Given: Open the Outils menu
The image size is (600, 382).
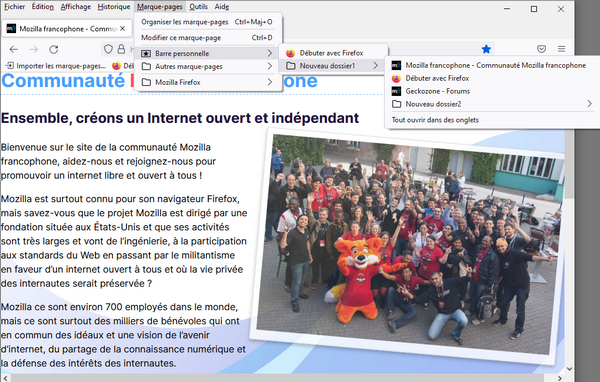Looking at the screenshot, I should point(198,7).
